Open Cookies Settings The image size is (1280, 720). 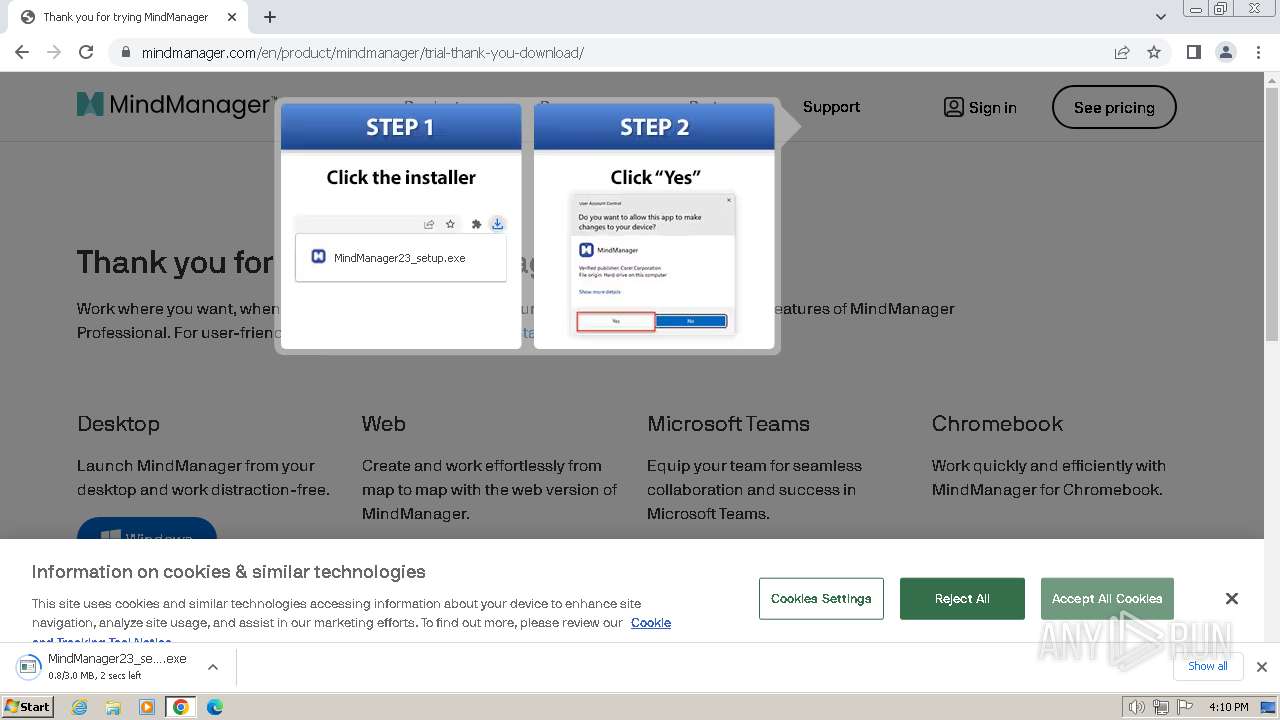point(821,598)
